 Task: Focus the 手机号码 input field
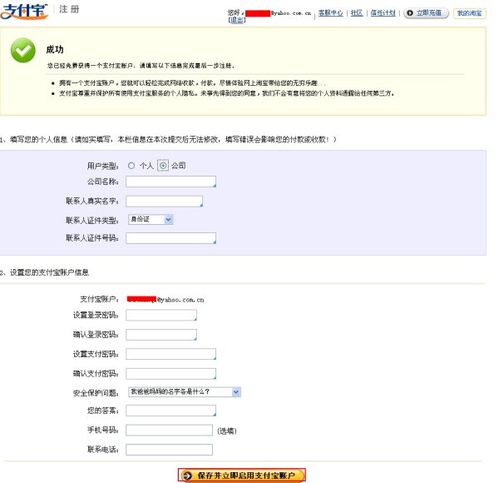click(x=169, y=430)
